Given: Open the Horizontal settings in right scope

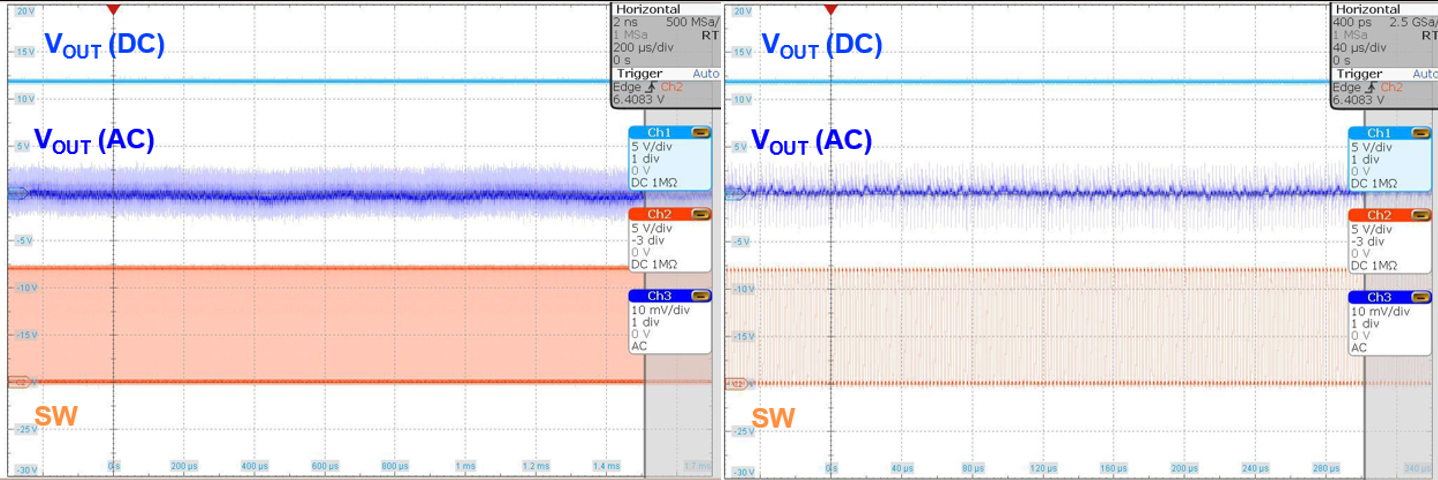Looking at the screenshot, I should [1370, 9].
